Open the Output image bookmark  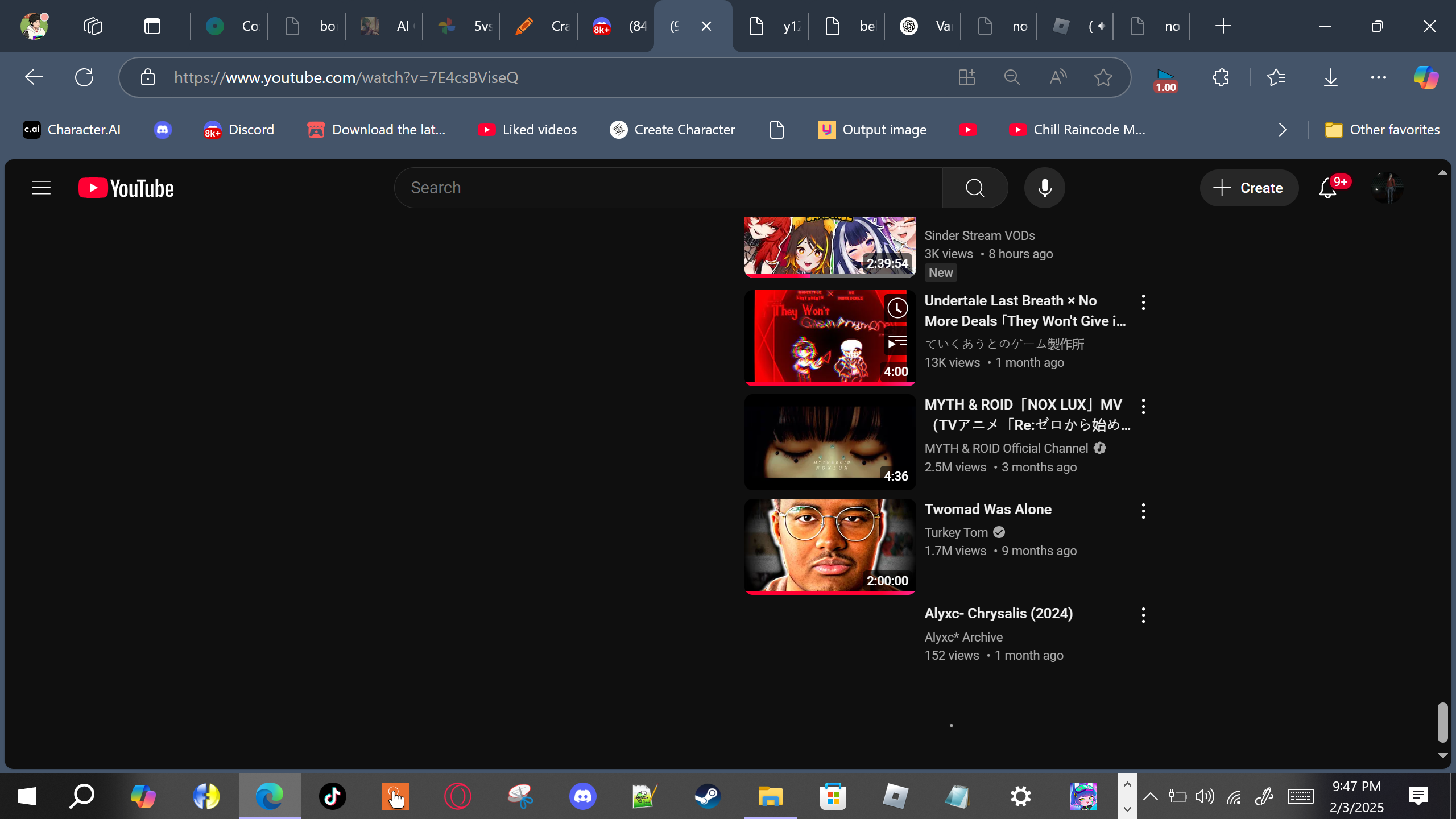click(x=872, y=130)
